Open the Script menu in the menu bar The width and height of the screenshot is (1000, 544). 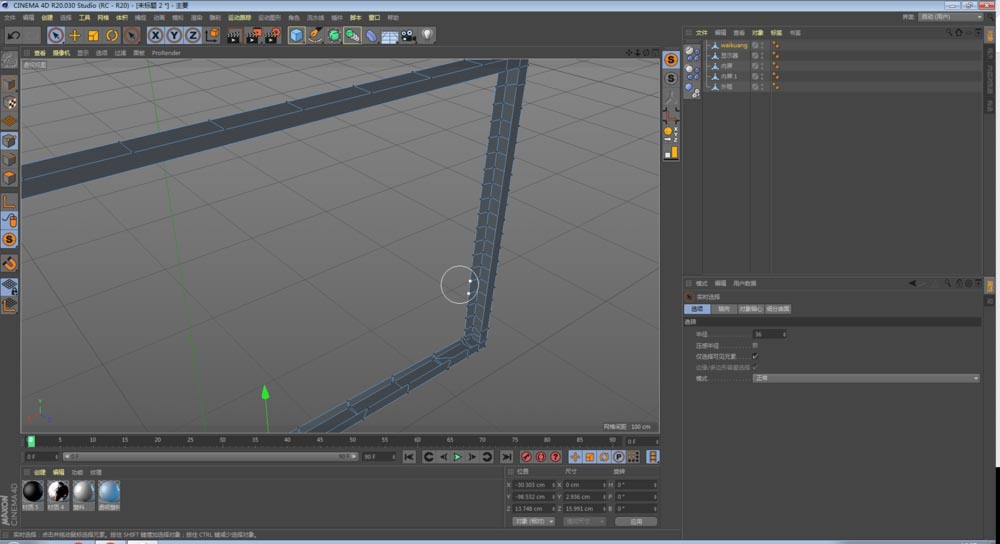(x=355, y=18)
